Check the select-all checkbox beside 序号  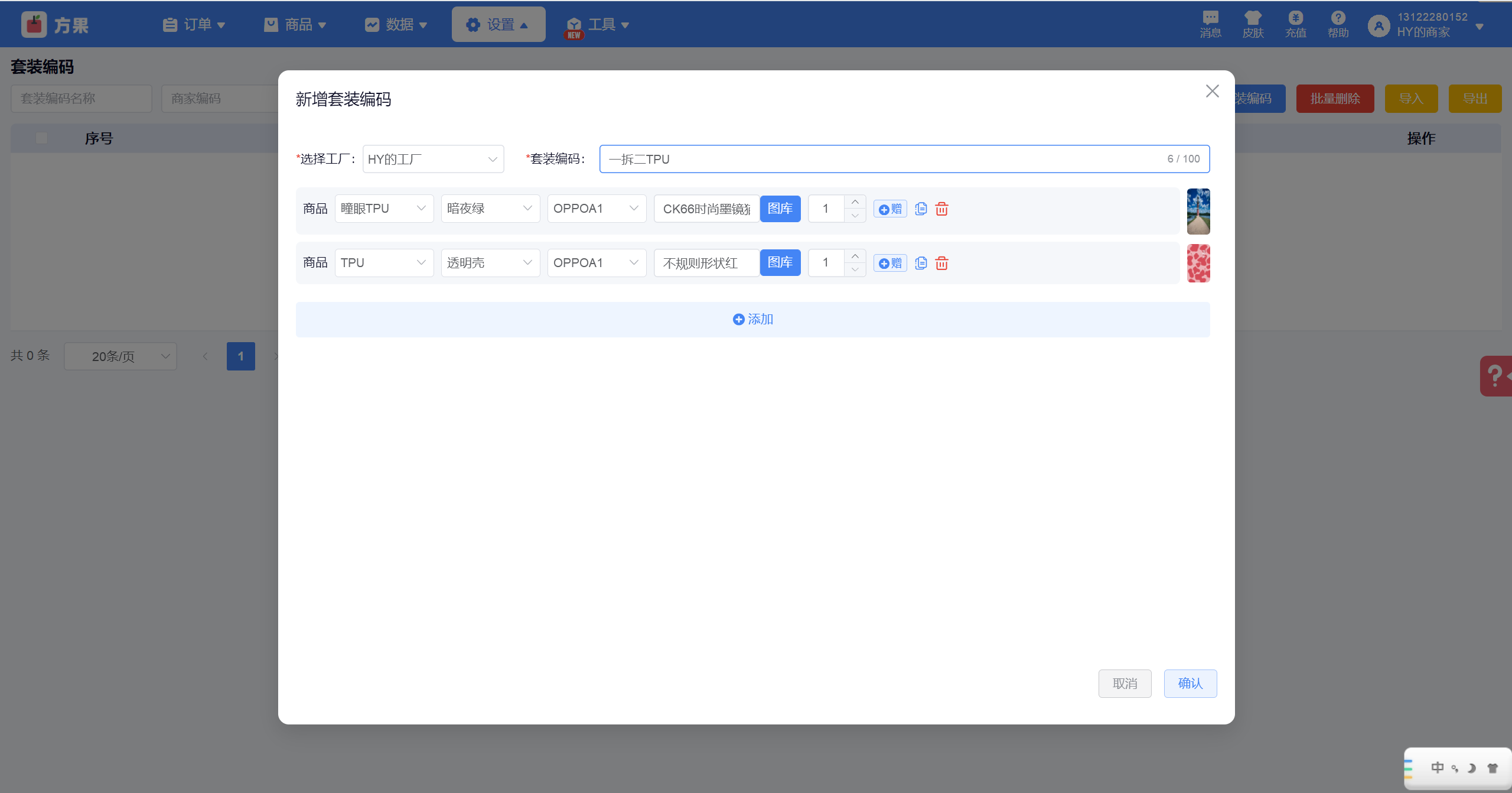[x=41, y=138]
